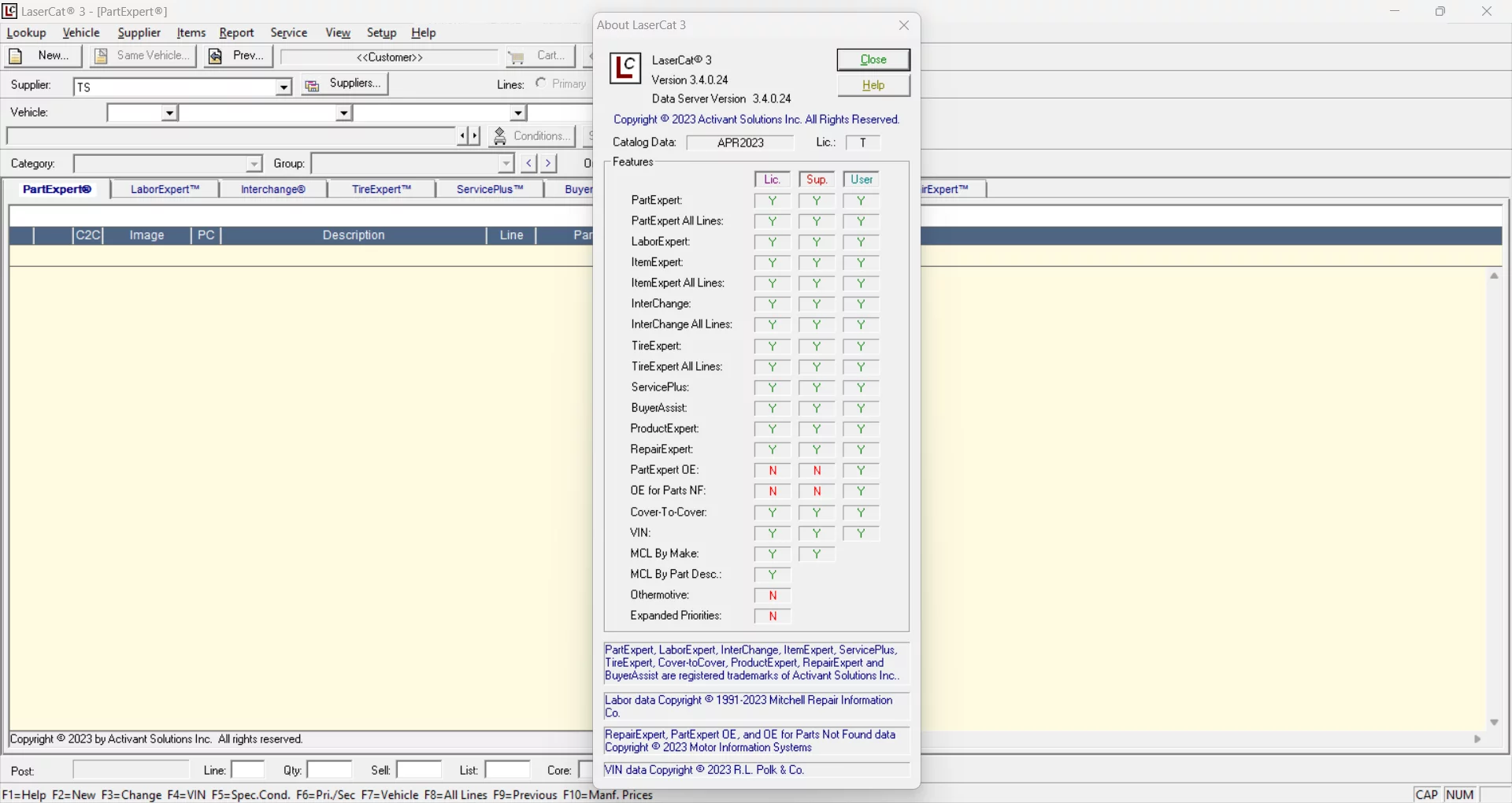Expand the Group dropdown
Screen dimensions: 1512x803
click(506, 164)
